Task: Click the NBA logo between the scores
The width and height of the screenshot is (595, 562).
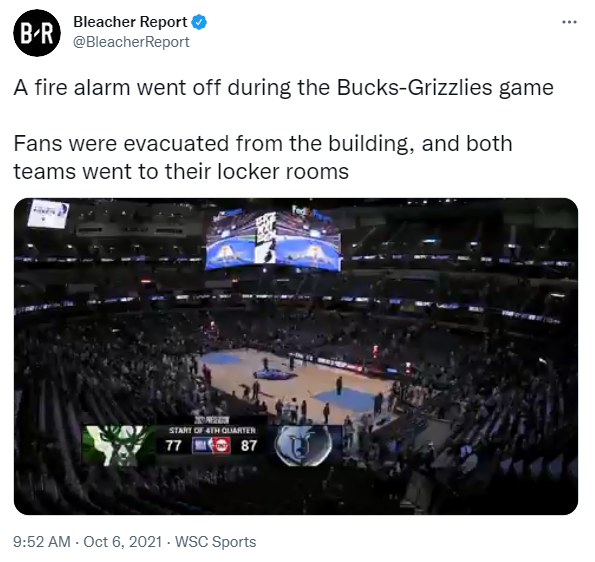Action: point(200,445)
